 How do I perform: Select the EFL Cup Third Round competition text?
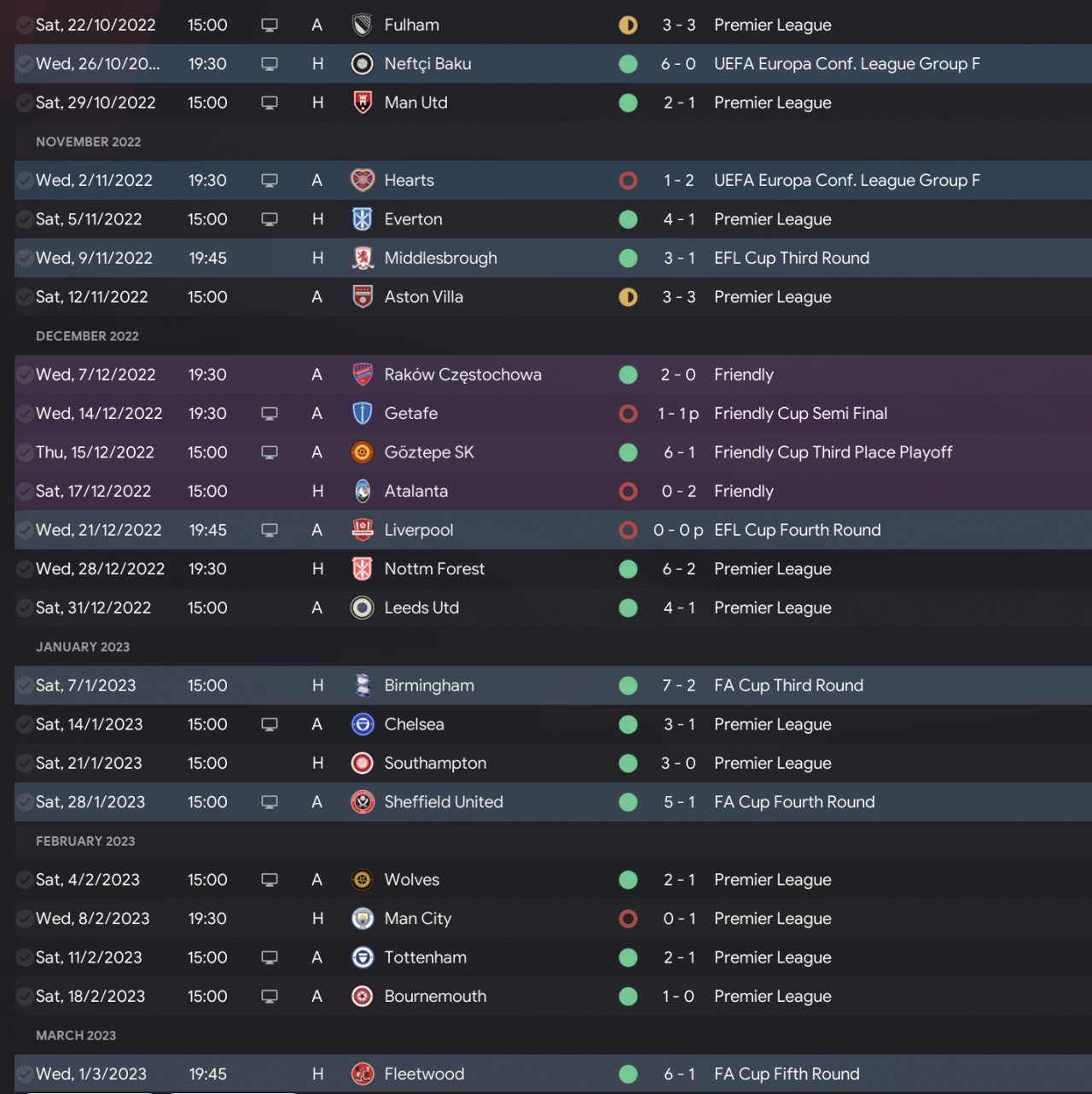792,259
